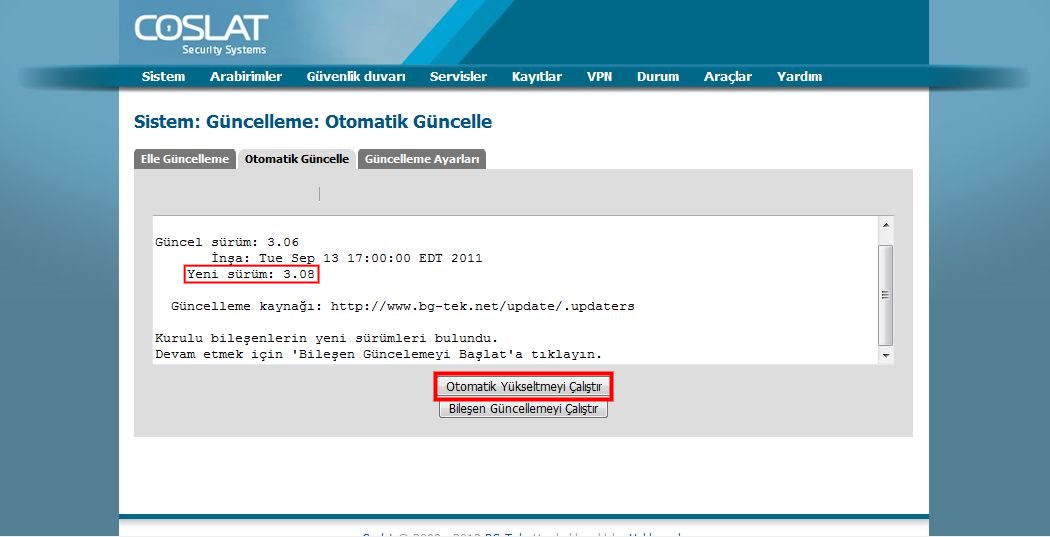Click the 'İnşa: Tue Sep 13' build line

347,258
